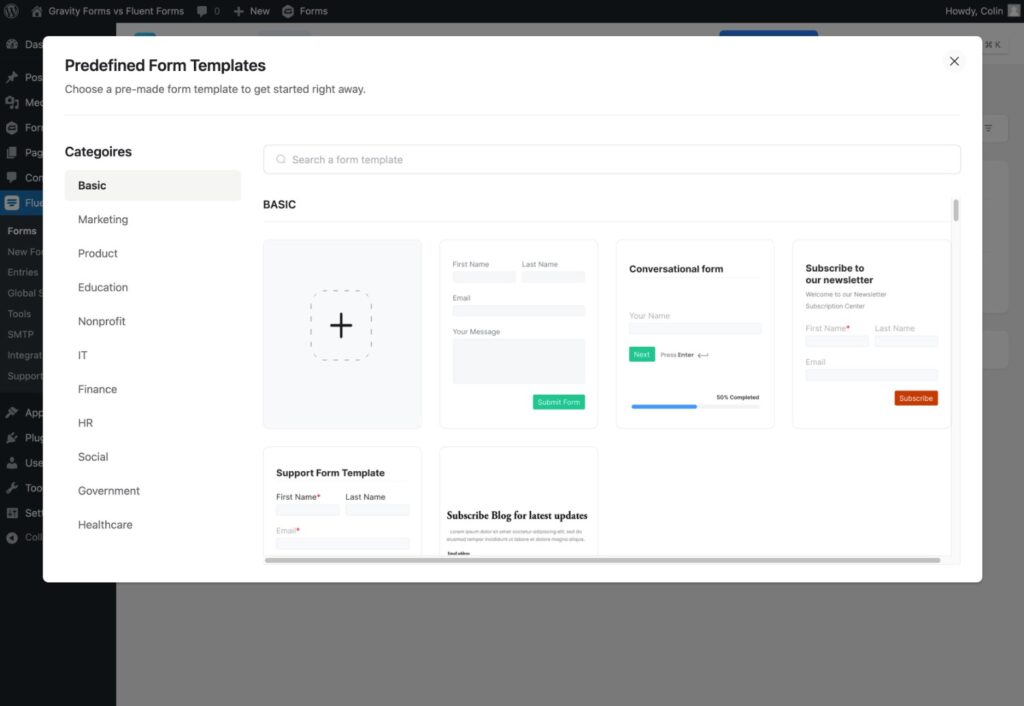Open the Comments bubble icon in admin bar
1024x706 pixels.
(x=205, y=11)
